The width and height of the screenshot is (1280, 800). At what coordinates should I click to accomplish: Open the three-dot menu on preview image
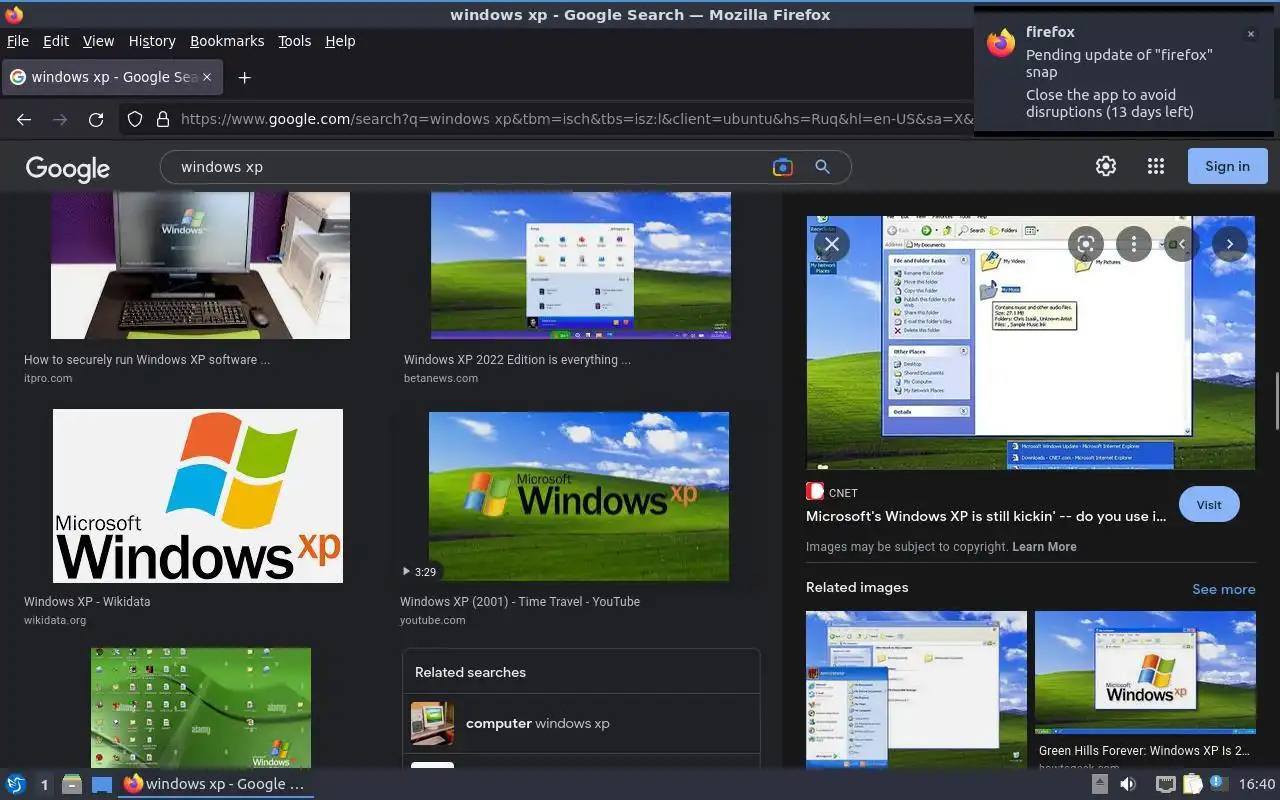(x=1134, y=243)
